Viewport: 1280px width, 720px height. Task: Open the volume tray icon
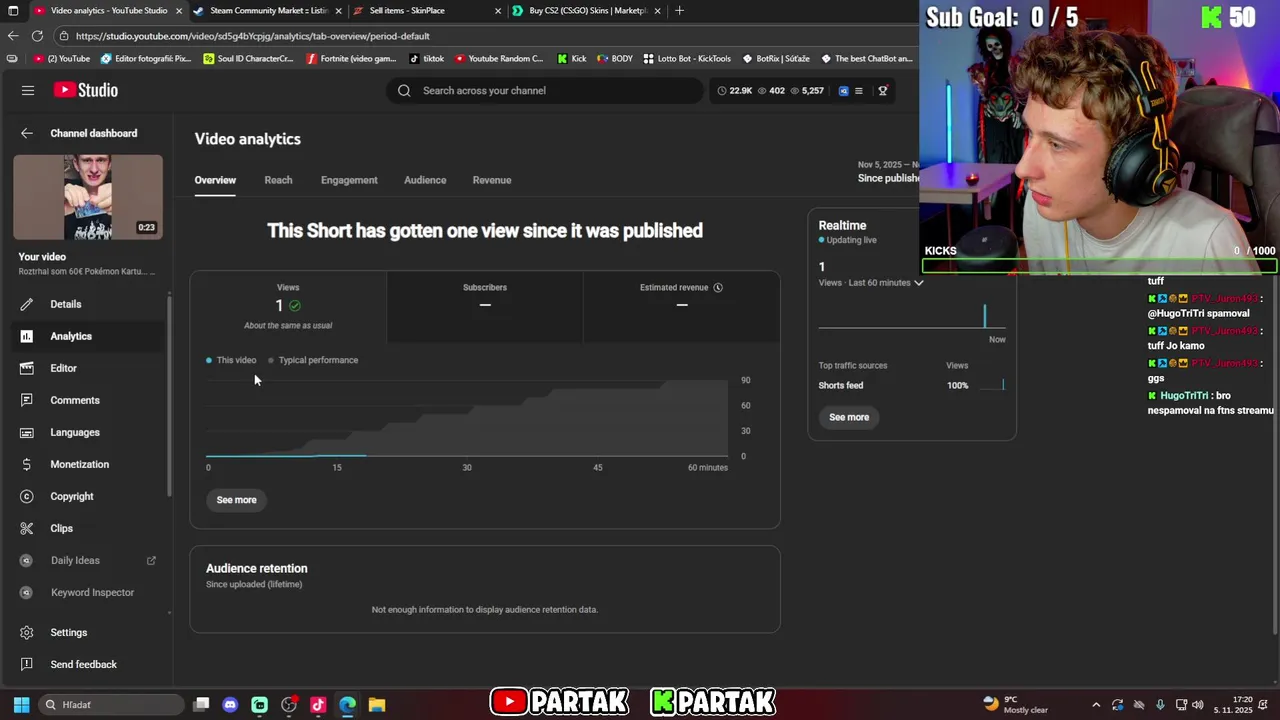click(x=1198, y=705)
